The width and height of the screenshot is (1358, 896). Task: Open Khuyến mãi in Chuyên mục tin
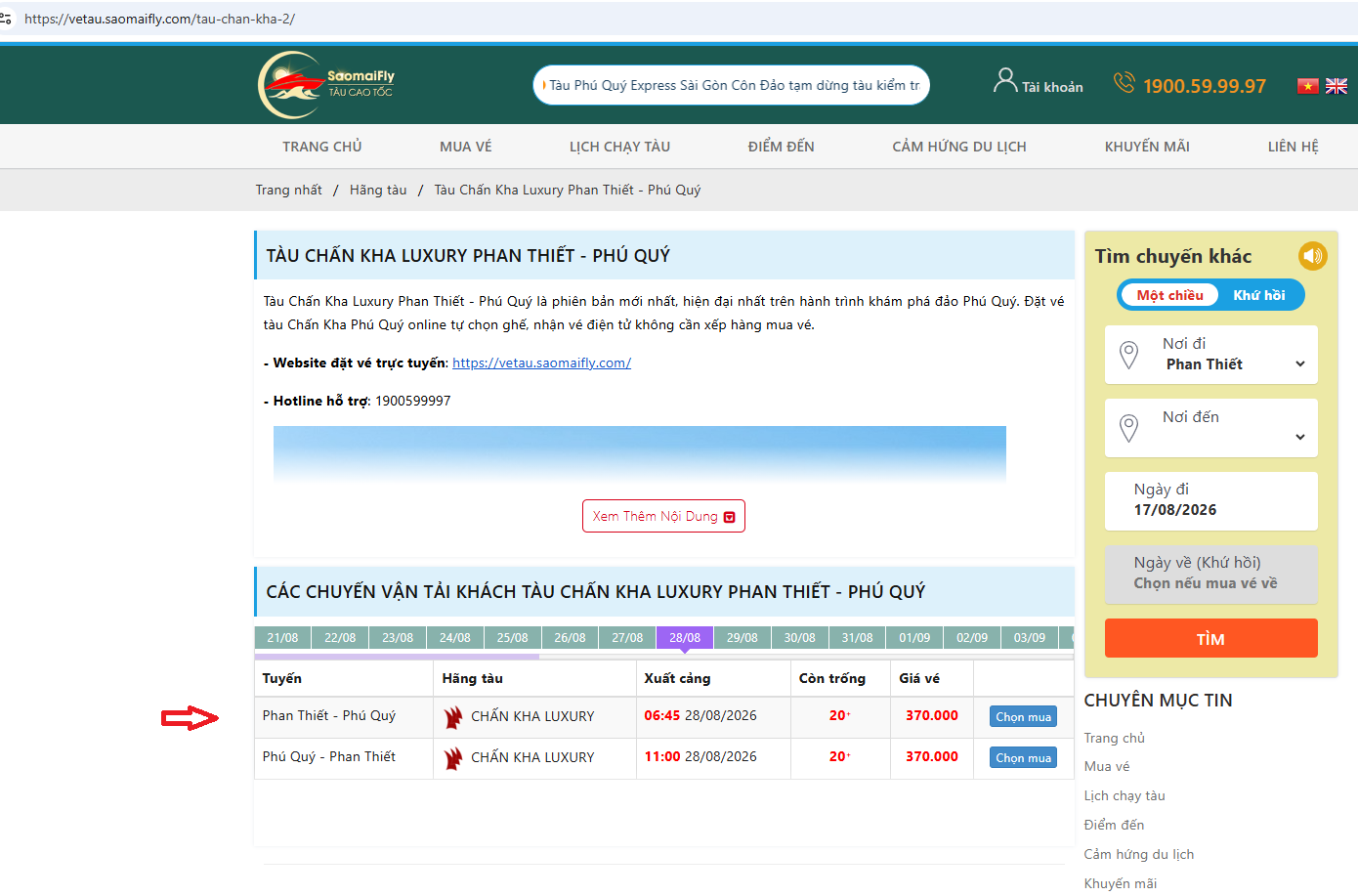tap(1121, 883)
